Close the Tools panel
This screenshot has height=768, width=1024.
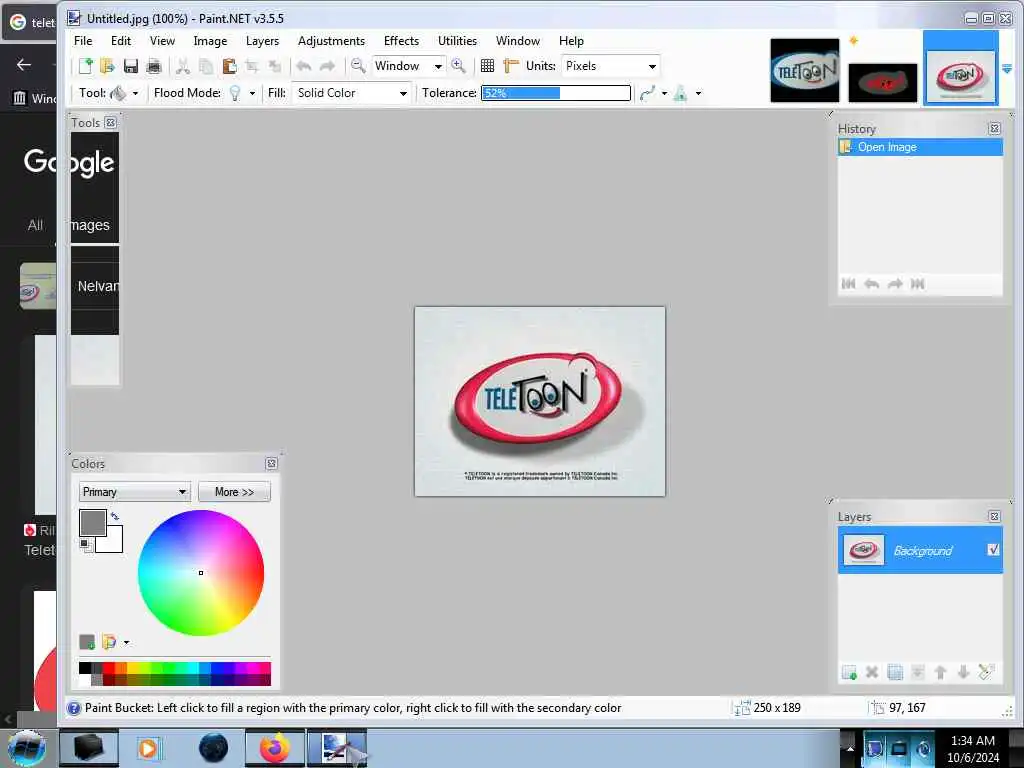tap(110, 123)
